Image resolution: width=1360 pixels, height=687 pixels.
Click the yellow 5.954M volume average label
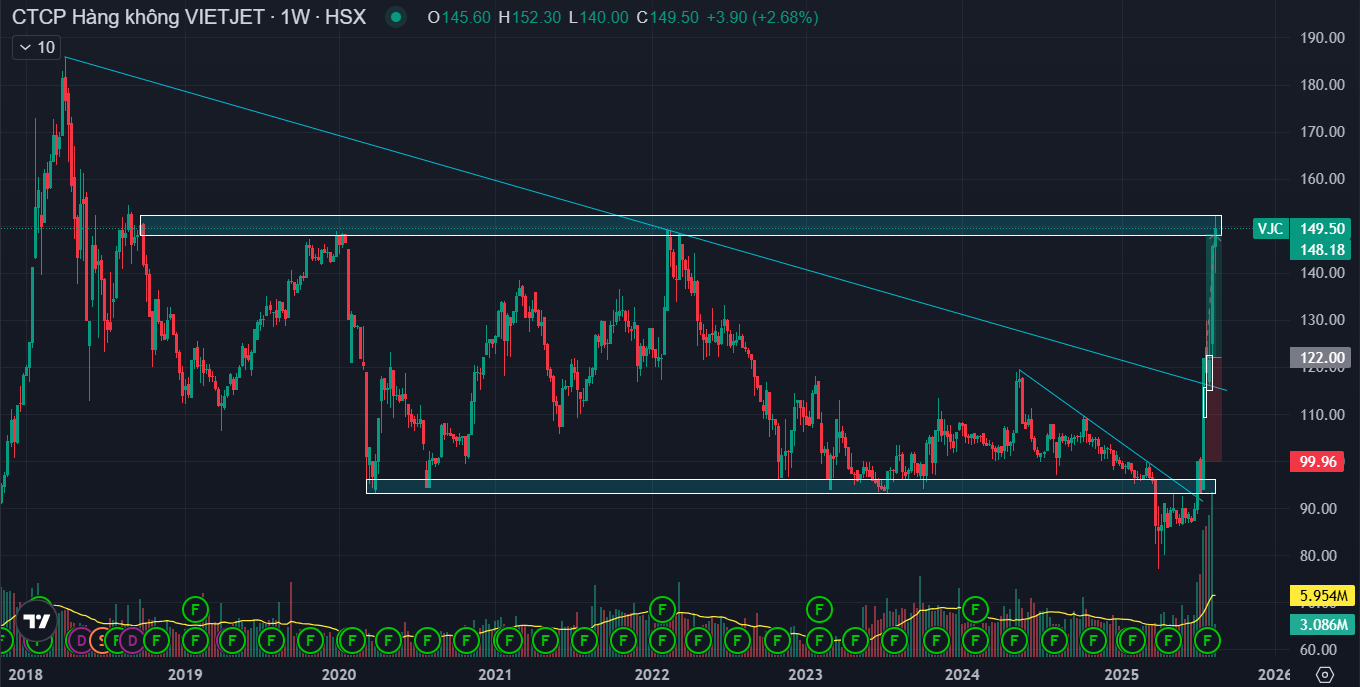(x=1320, y=596)
